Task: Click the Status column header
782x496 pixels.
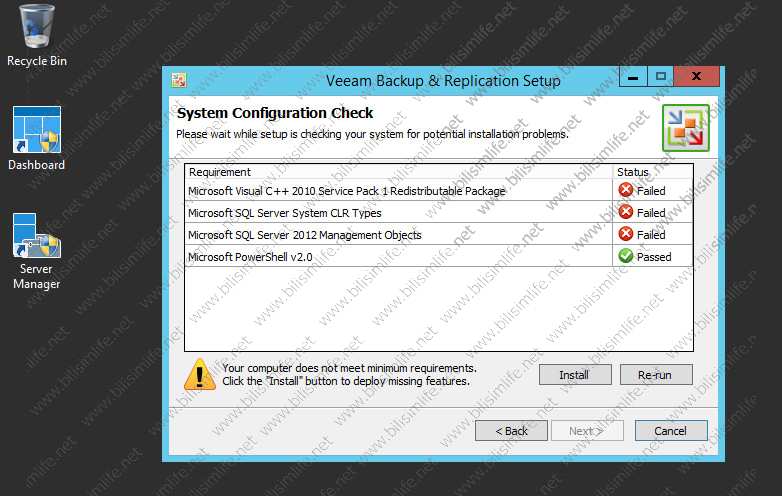Action: (653, 172)
